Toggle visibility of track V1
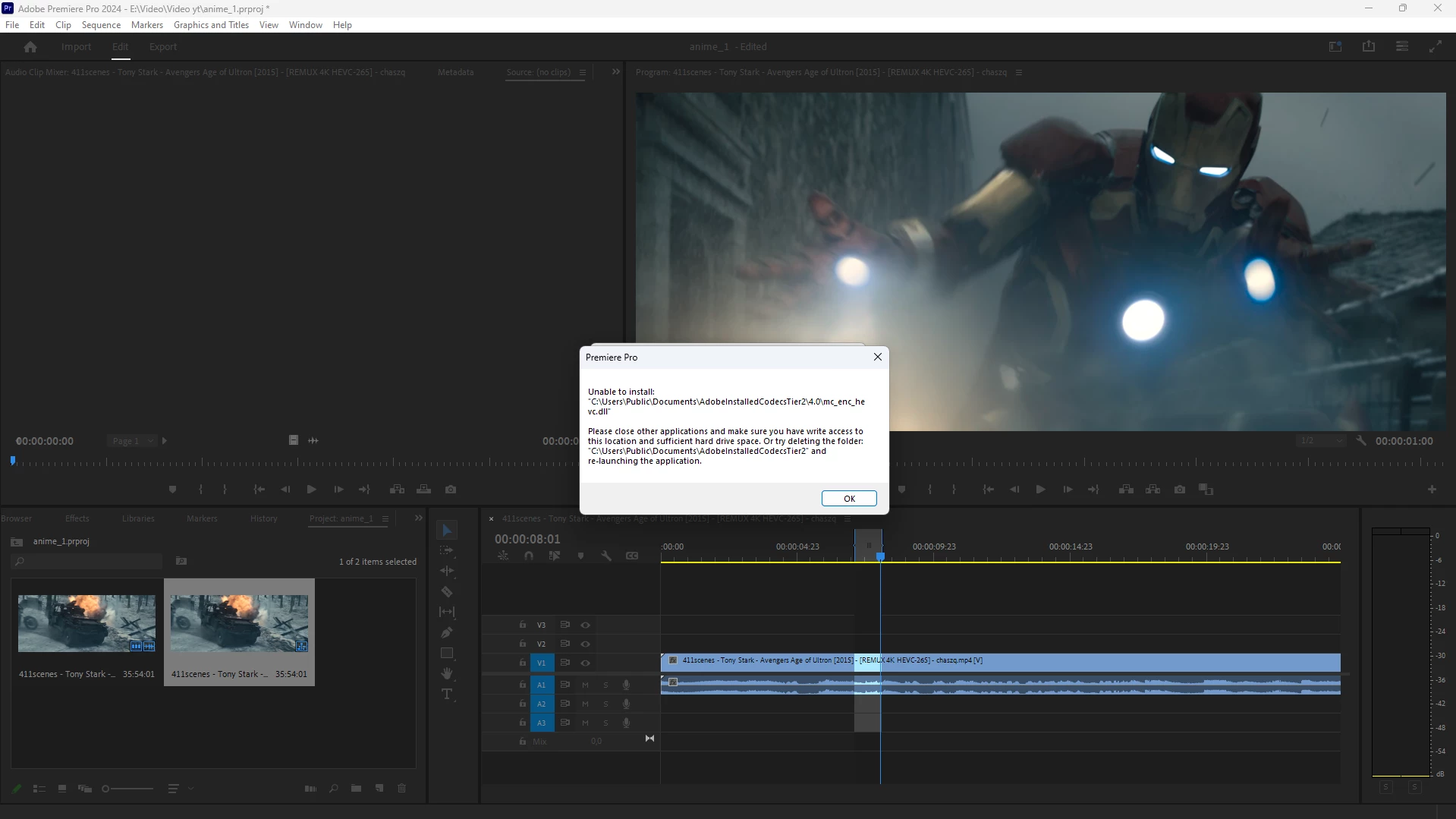Screen dimensions: 1456x819 [x=585, y=663]
